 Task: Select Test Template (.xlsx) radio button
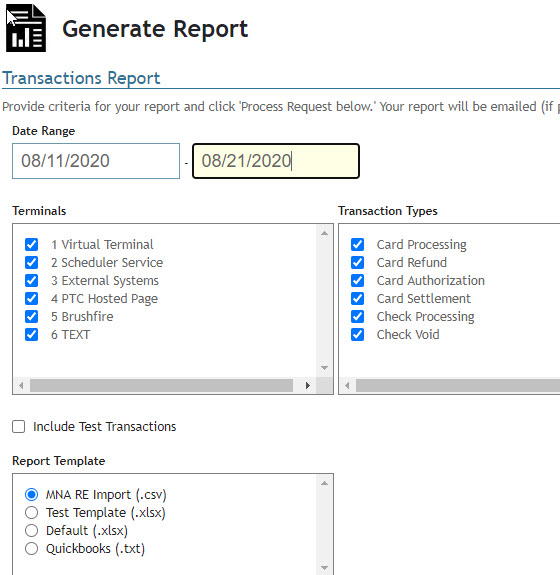(32, 512)
